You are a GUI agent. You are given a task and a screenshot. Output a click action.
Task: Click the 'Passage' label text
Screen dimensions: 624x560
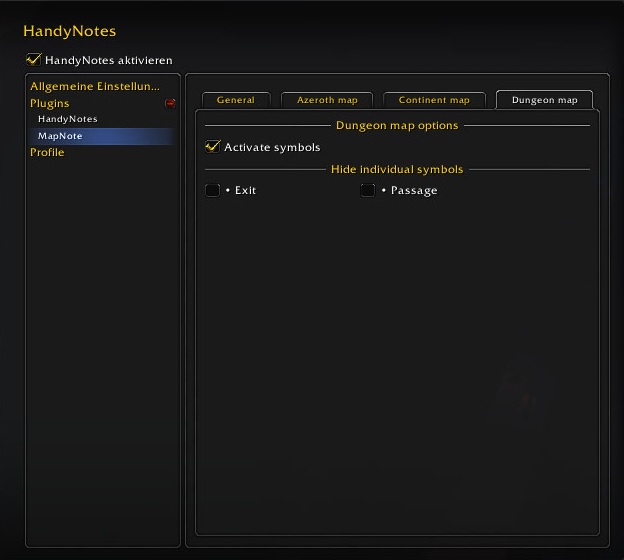(413, 190)
